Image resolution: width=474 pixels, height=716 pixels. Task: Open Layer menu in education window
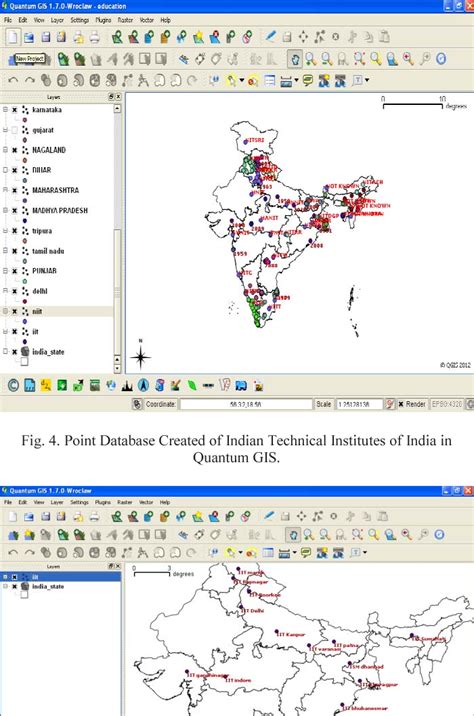click(57, 20)
